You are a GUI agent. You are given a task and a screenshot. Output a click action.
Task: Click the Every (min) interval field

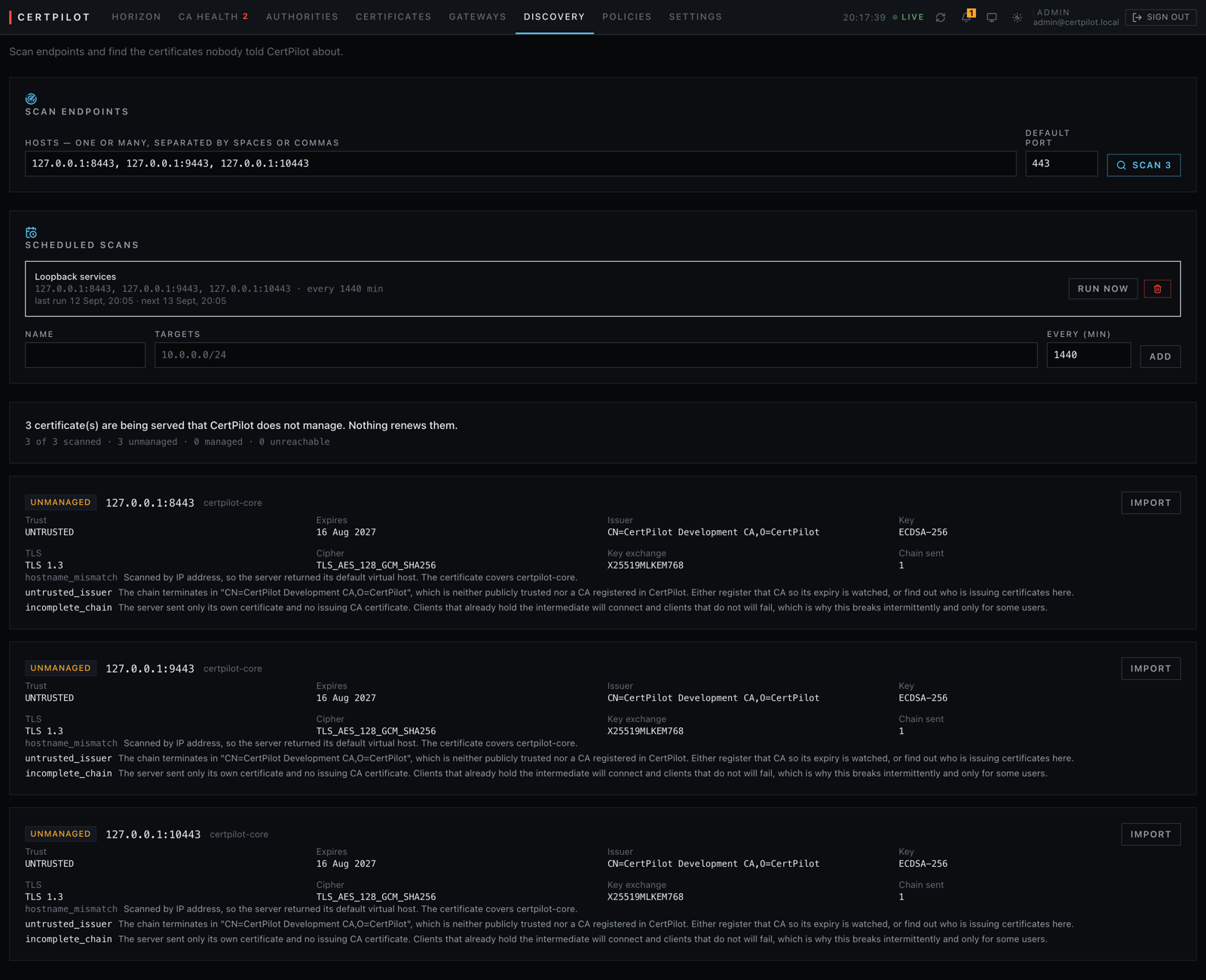(1088, 355)
